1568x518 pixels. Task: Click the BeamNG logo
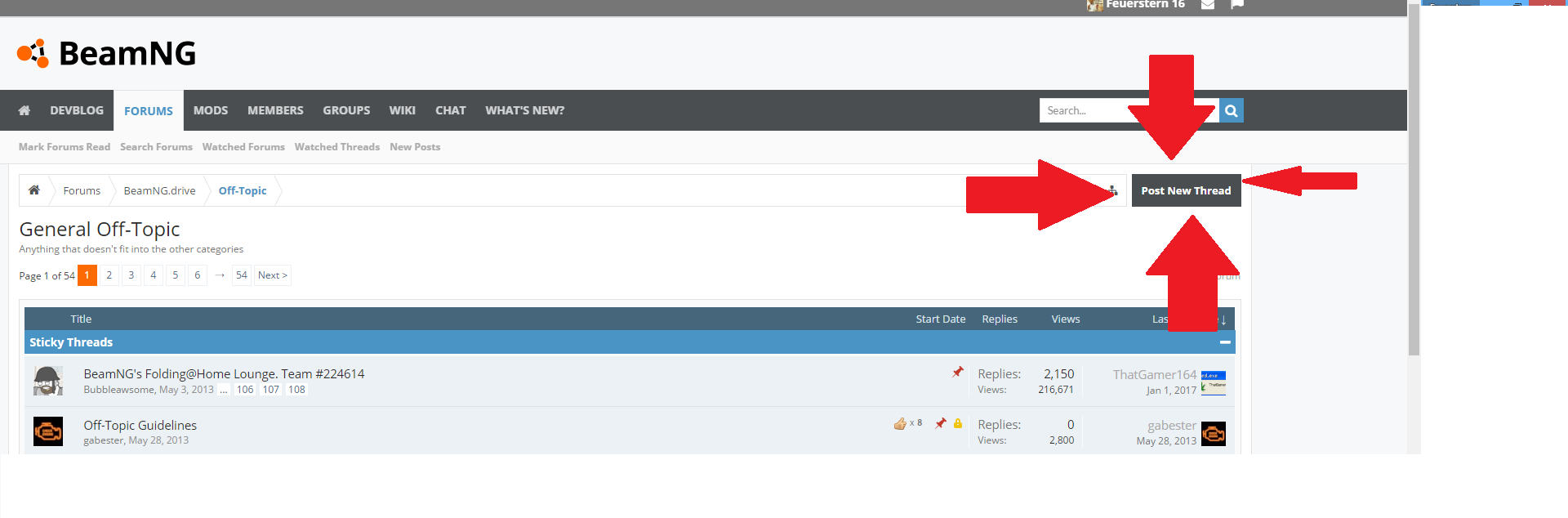(106, 54)
